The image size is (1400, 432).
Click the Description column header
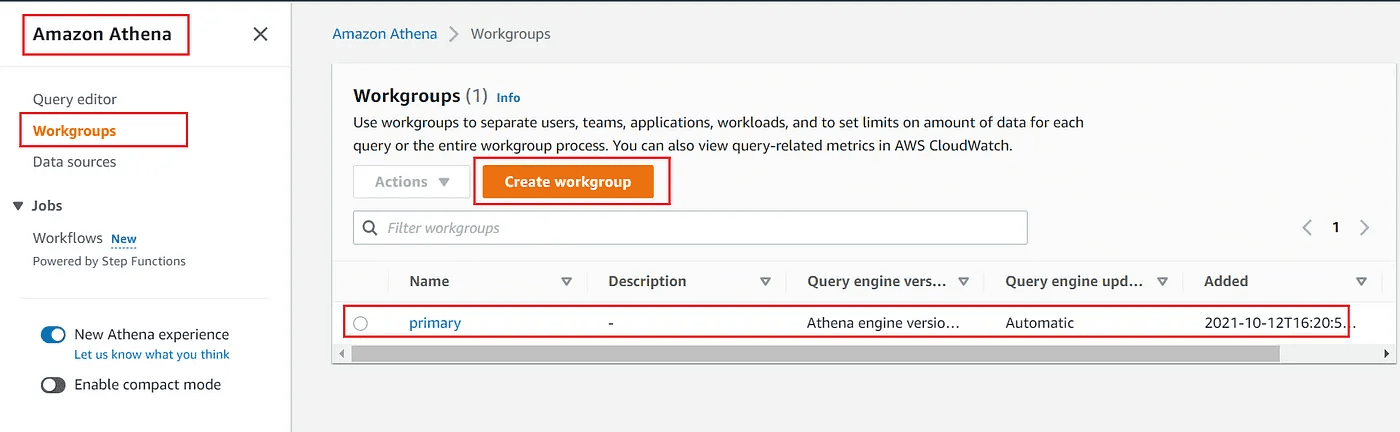(648, 281)
